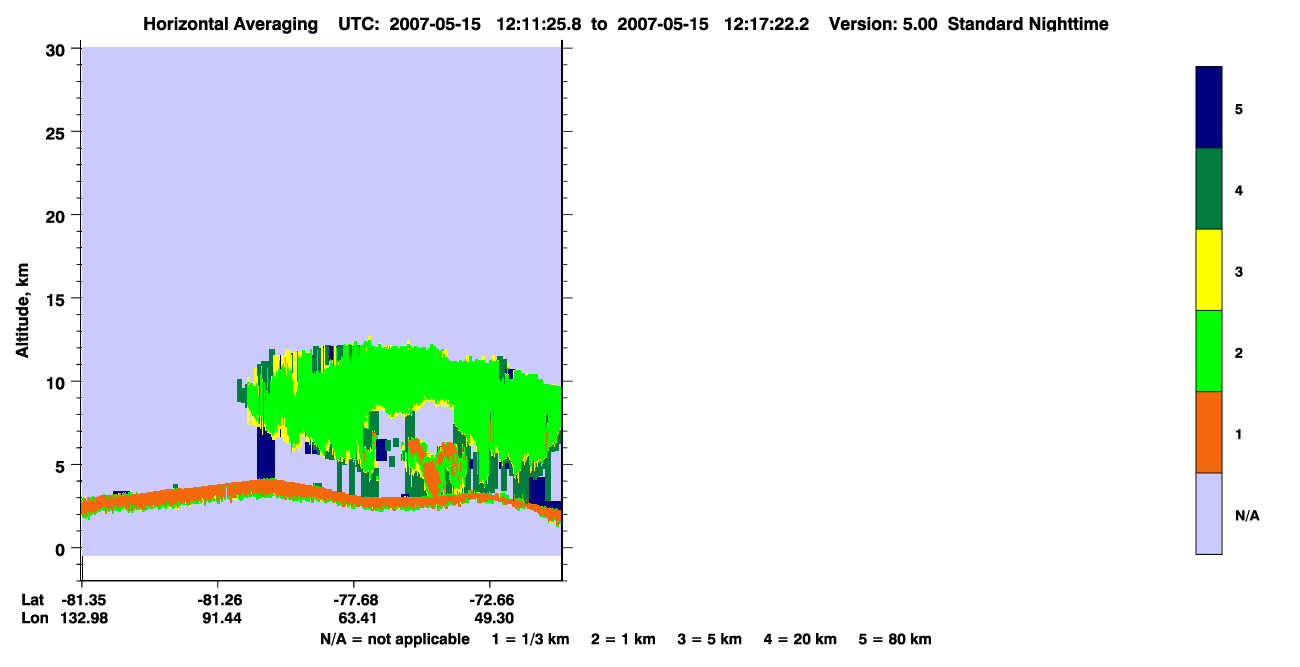The image size is (1300, 667).
Task: Pick the bright green colorbar segment labeled 2
Action: [x=1208, y=351]
